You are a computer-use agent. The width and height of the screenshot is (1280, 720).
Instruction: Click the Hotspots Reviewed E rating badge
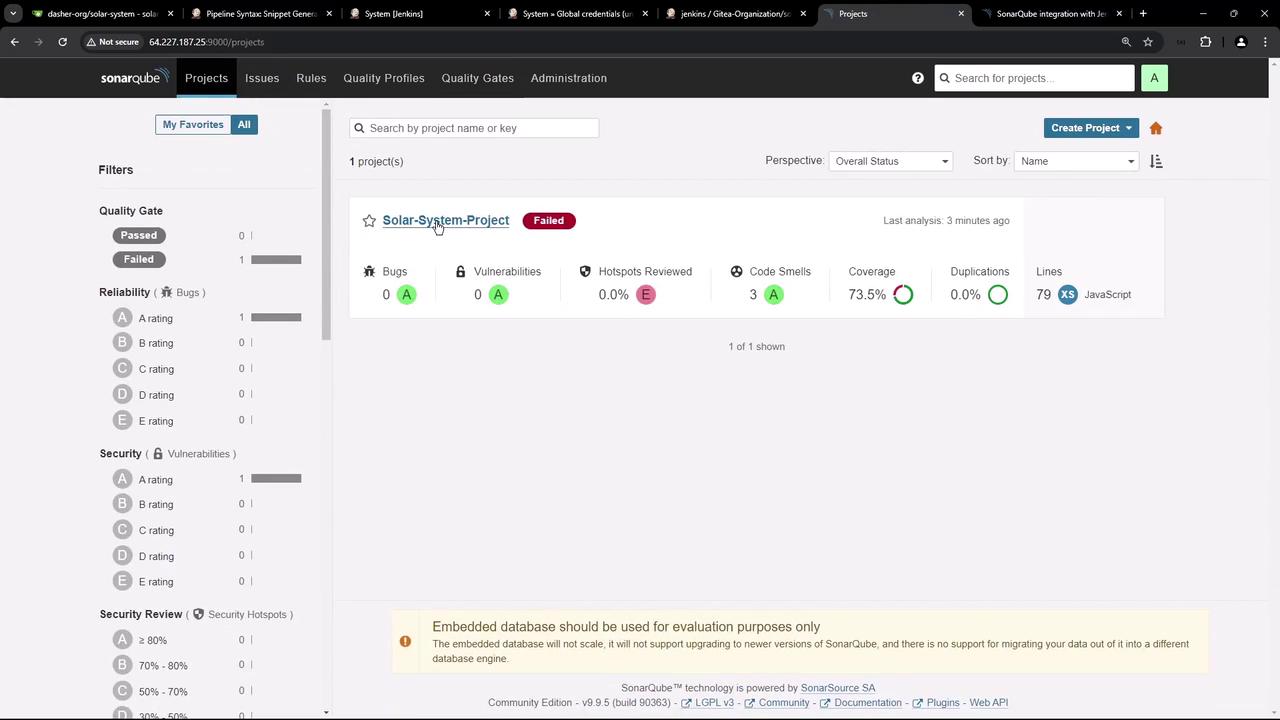click(646, 295)
